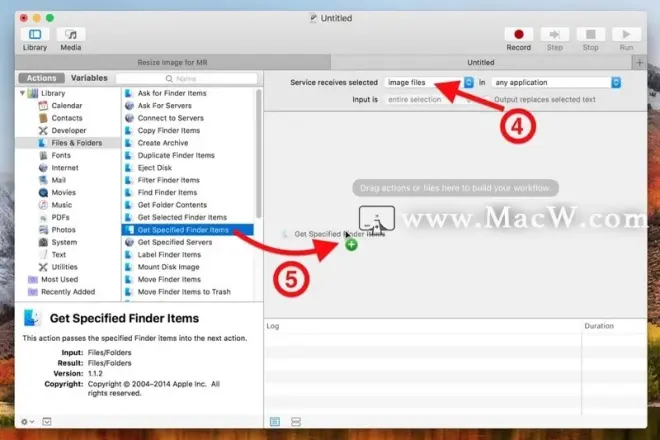Screen dimensions: 660x440
Task: Select the Untitled document tab
Action: coord(481,62)
